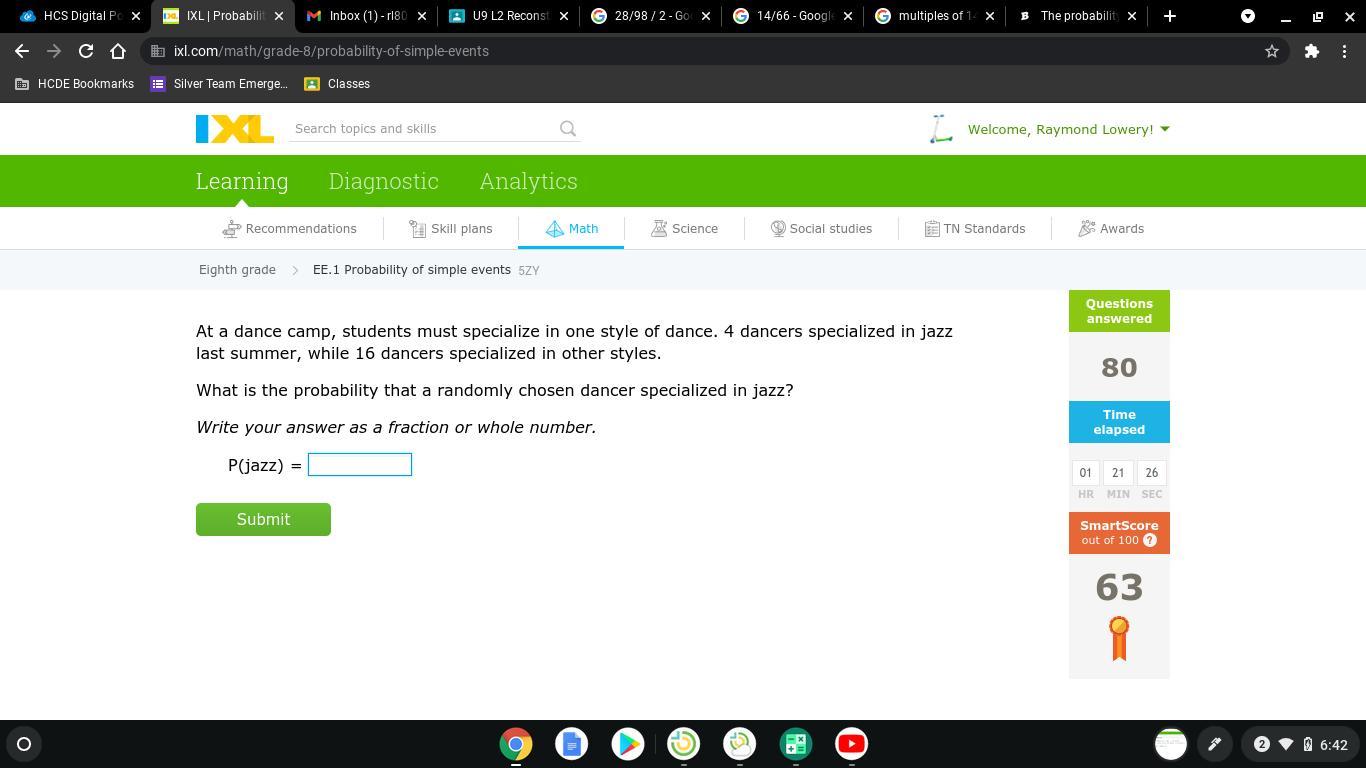Switch to the HCS Digital tab

pos(80,16)
